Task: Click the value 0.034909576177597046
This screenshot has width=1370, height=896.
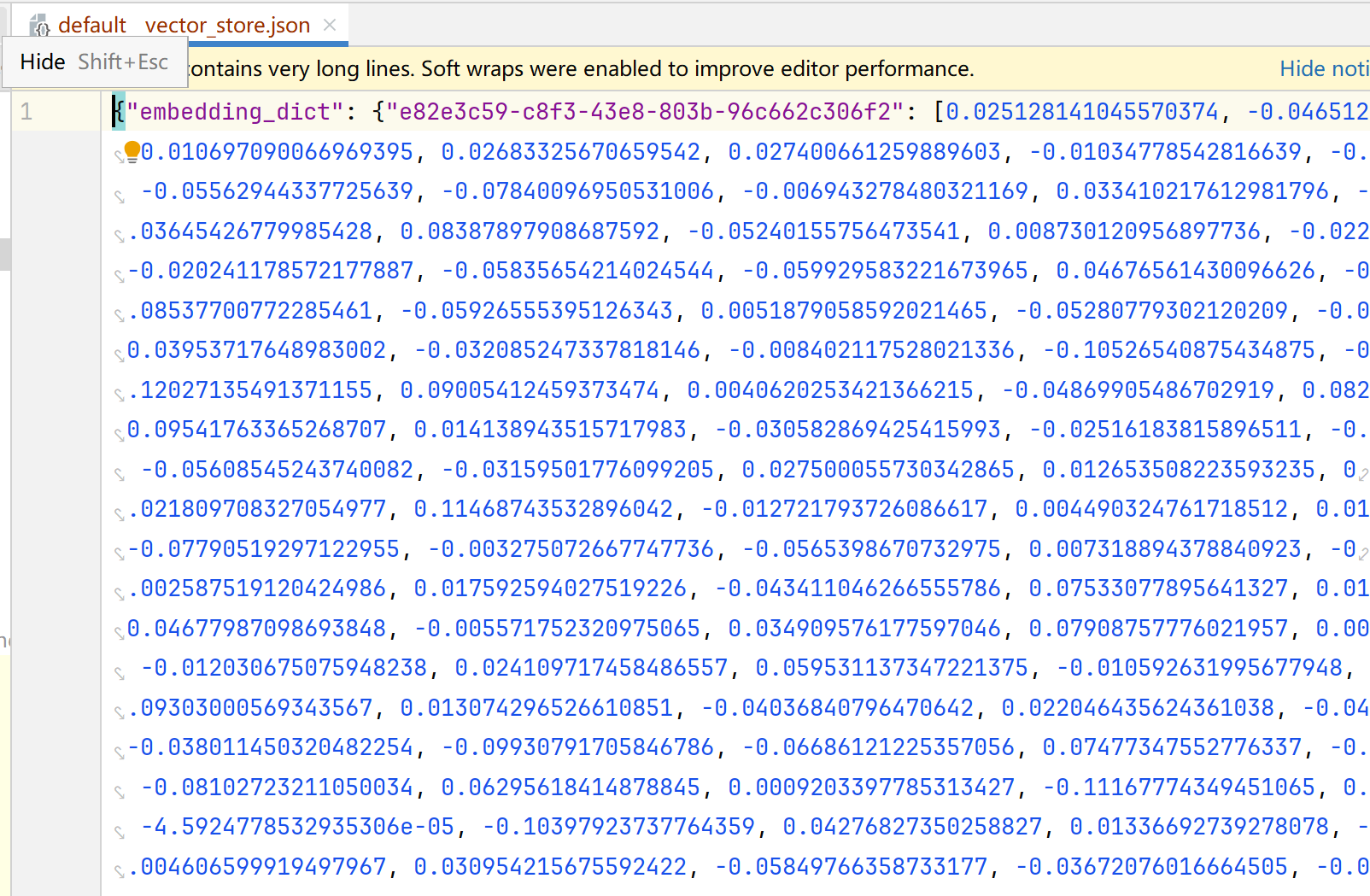Action: pyautogui.click(x=865, y=629)
